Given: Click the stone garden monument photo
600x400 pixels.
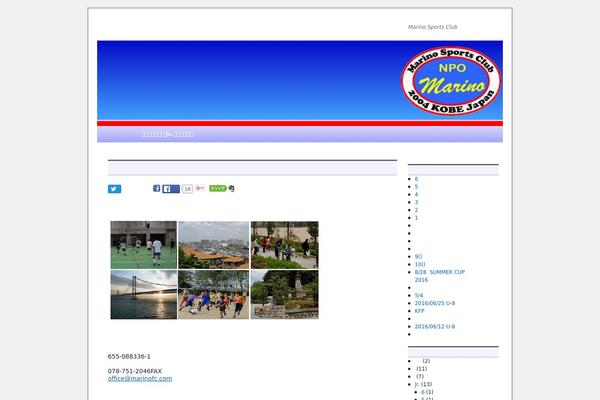Looking at the screenshot, I should tap(284, 295).
